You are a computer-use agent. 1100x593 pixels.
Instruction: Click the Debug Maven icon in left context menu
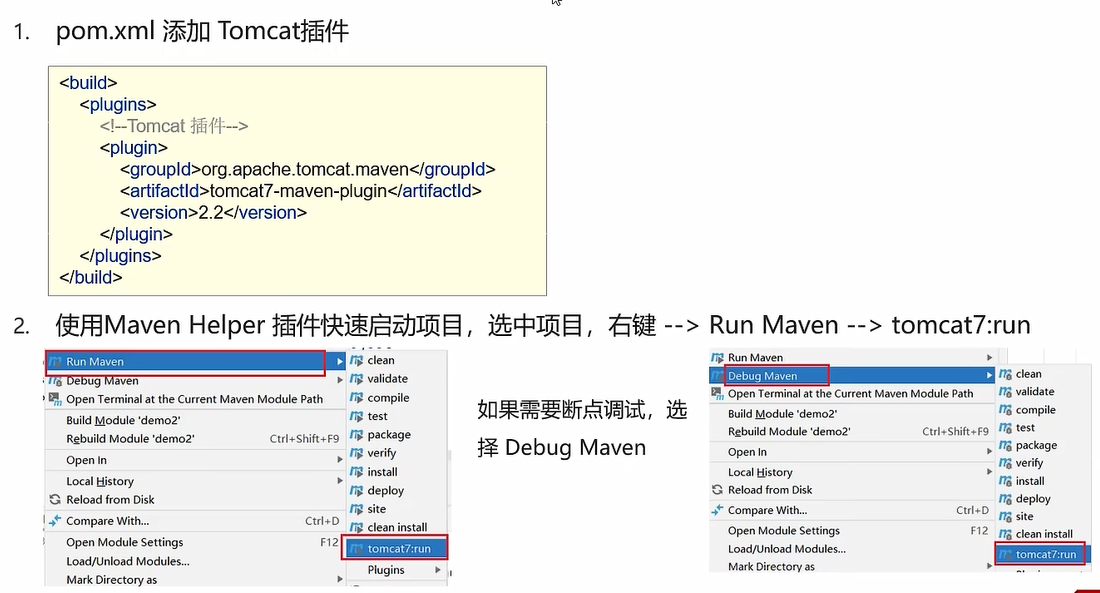pyautogui.click(x=55, y=381)
